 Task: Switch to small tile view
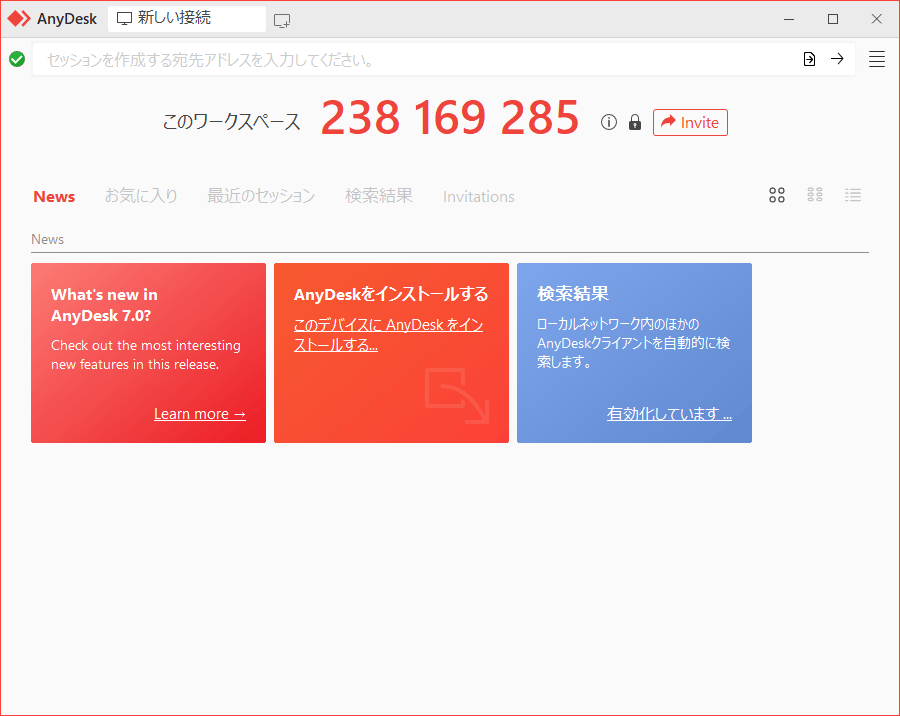[x=815, y=195]
